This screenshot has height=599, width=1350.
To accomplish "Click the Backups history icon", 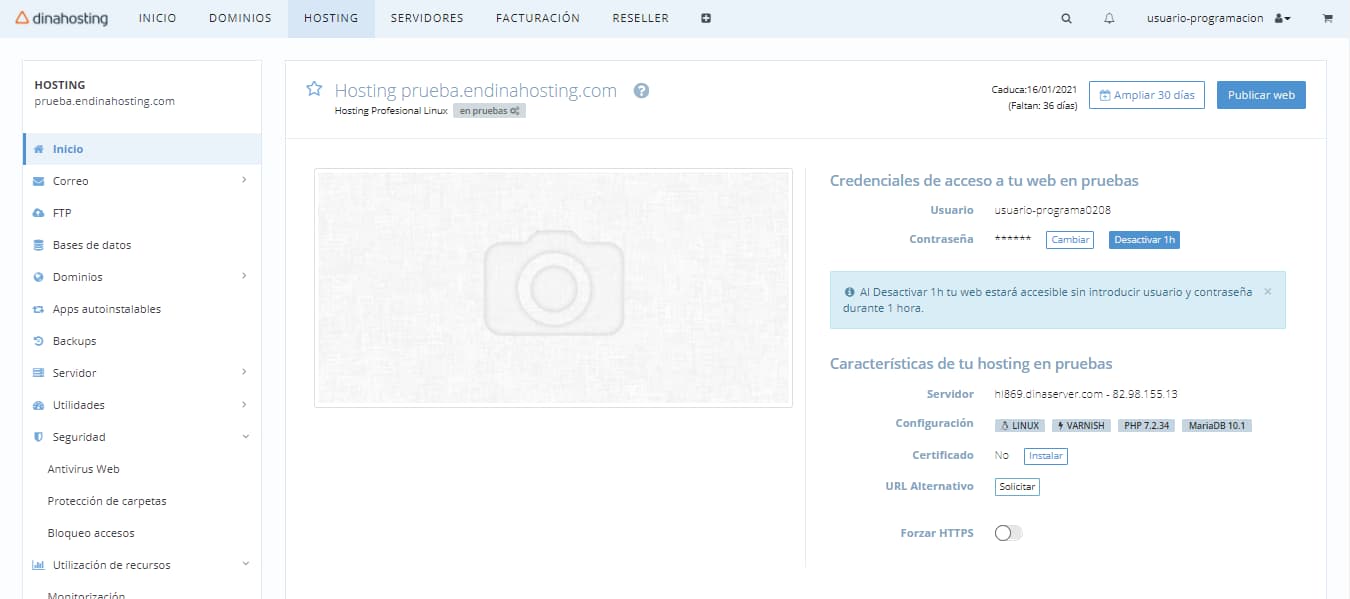I will point(38,341).
